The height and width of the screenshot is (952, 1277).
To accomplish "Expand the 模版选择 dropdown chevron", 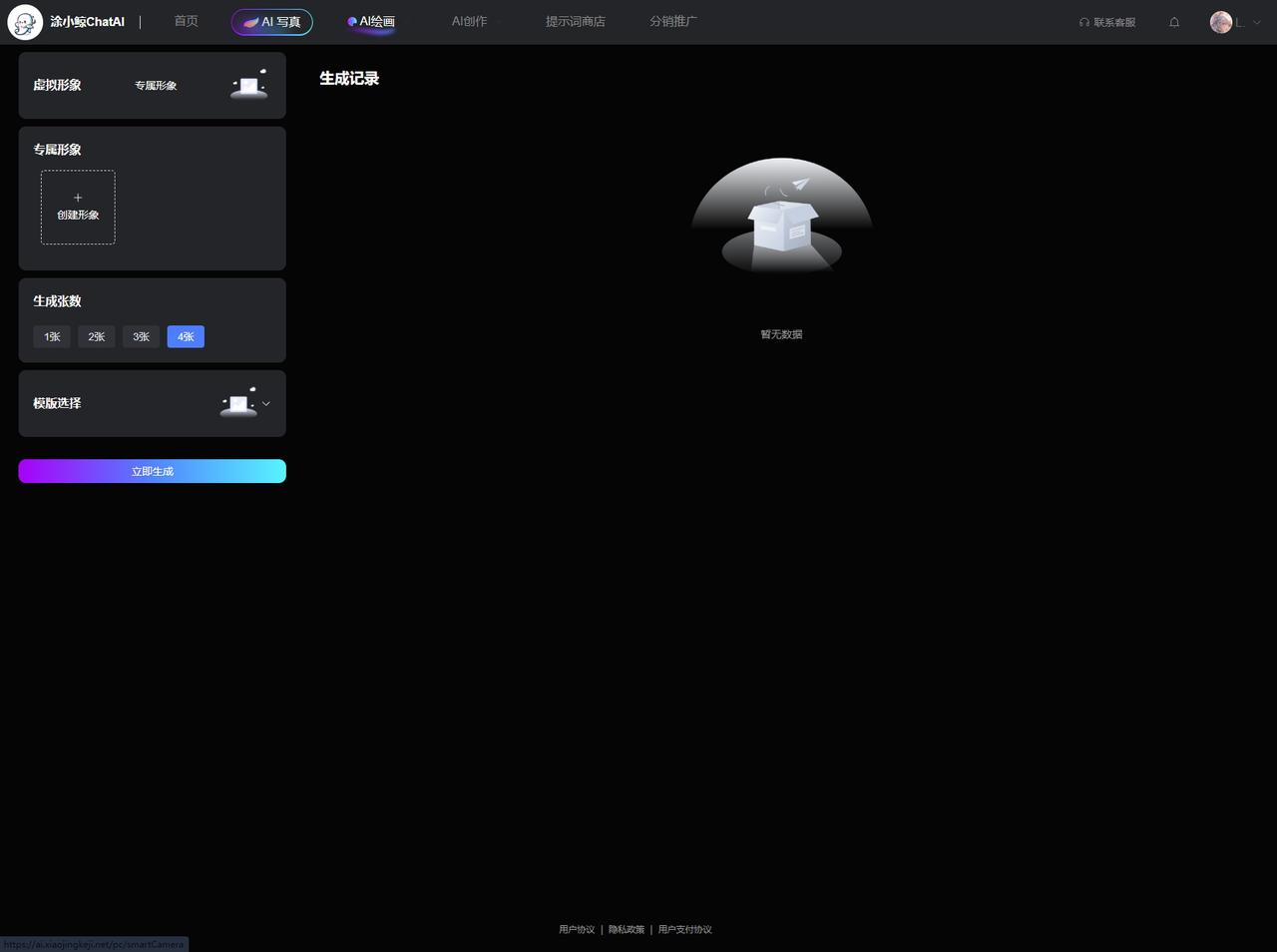I will (266, 404).
